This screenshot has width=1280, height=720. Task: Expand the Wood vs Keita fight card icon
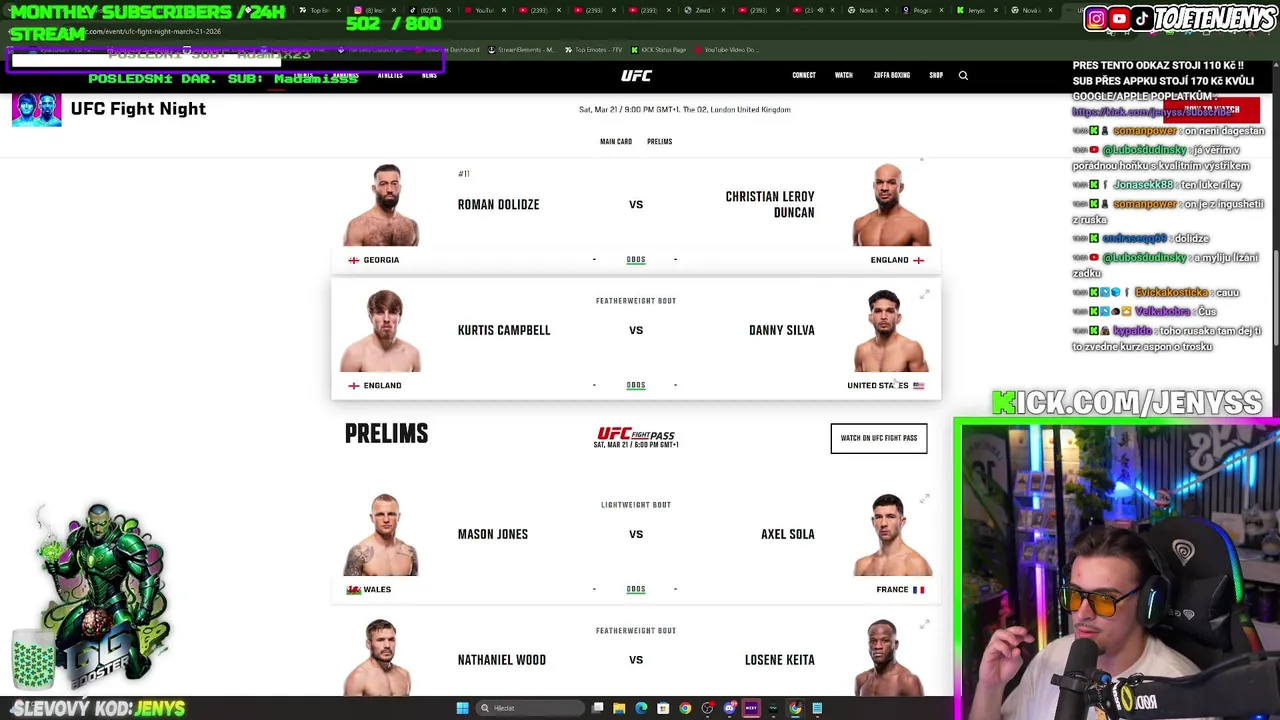(925, 624)
